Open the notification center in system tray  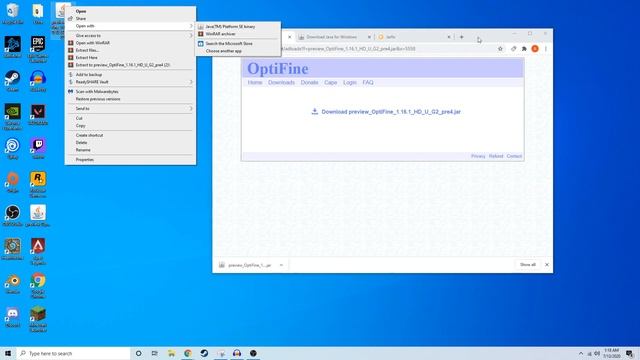pyautogui.click(x=630, y=353)
